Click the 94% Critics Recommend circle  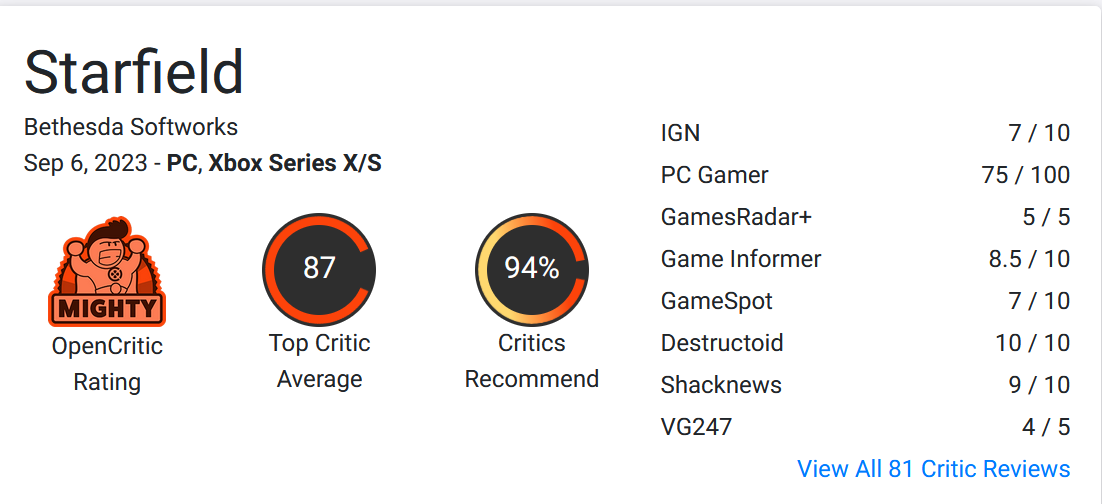pos(531,269)
